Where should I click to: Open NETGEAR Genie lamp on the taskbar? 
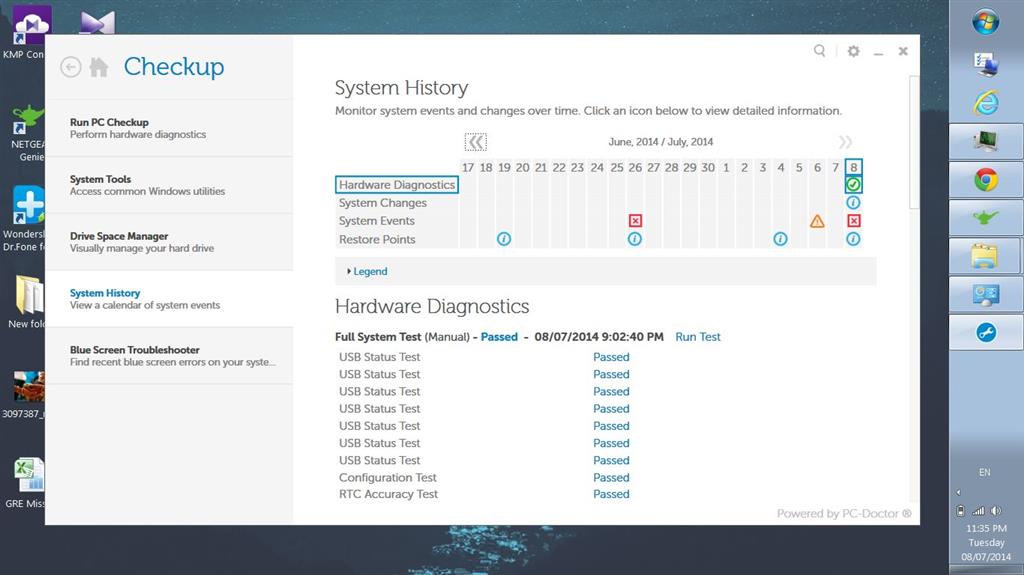[985, 218]
